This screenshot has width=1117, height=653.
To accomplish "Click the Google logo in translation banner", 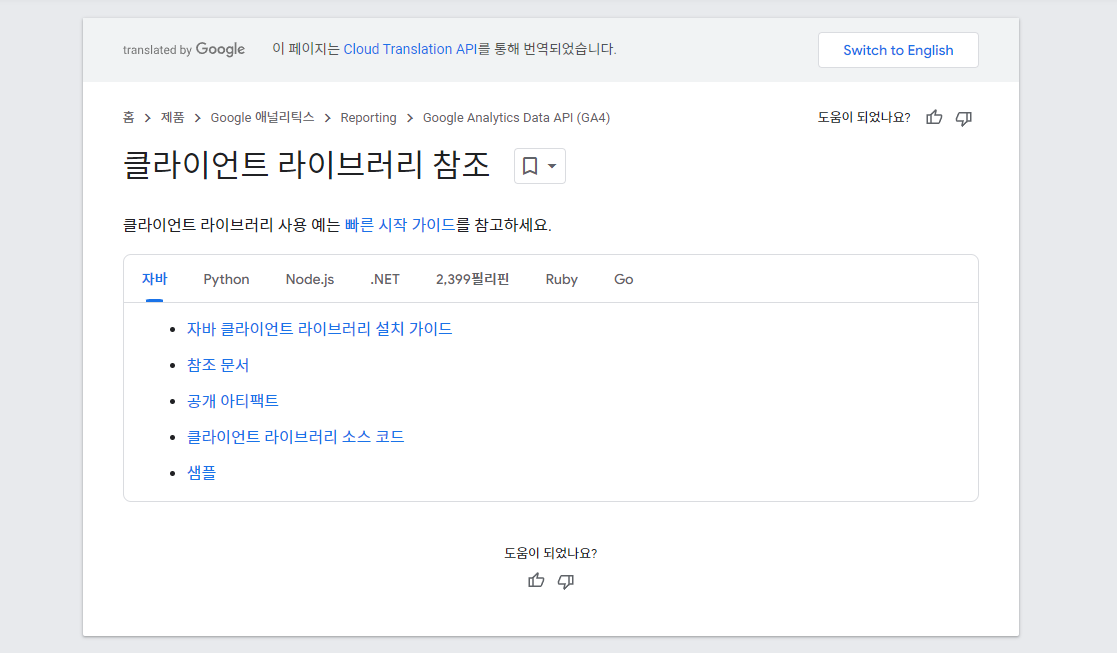I will pyautogui.click(x=220, y=49).
